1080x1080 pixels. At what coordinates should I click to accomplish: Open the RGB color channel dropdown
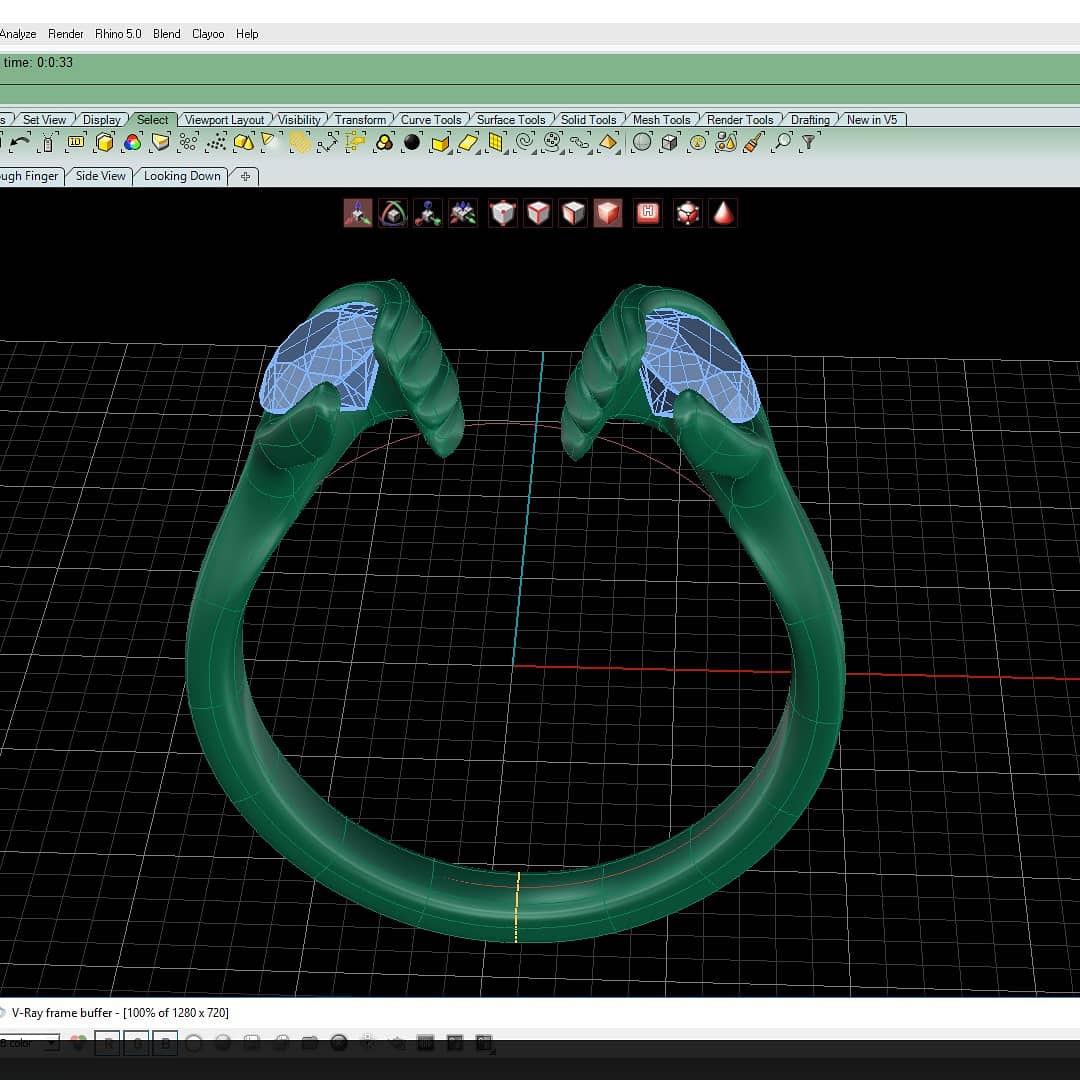28,1043
